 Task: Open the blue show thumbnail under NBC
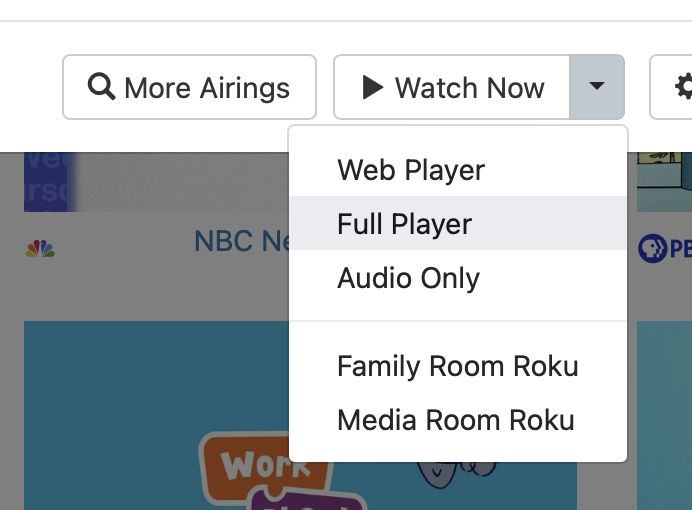[150, 400]
